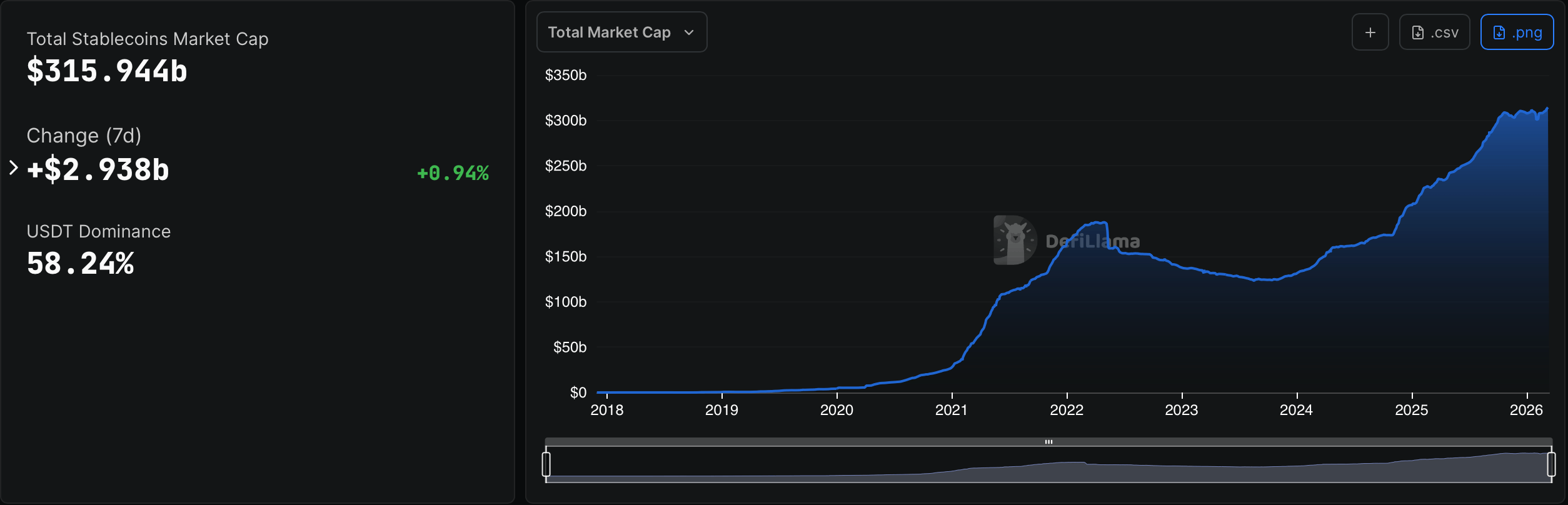The width and height of the screenshot is (1568, 505).
Task: Enable the add-comparison control with the plus button
Action: pos(1370,32)
